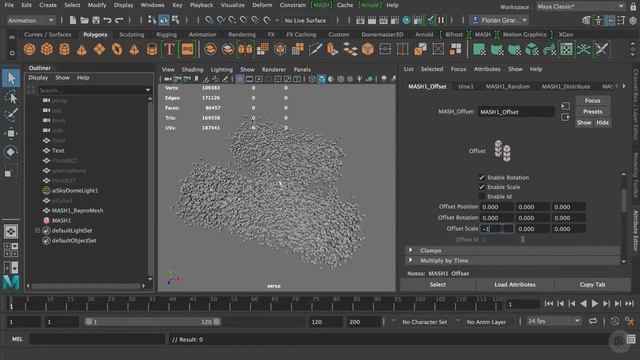The width and height of the screenshot is (640, 360).
Task: Click the Focus button
Action: click(593, 100)
